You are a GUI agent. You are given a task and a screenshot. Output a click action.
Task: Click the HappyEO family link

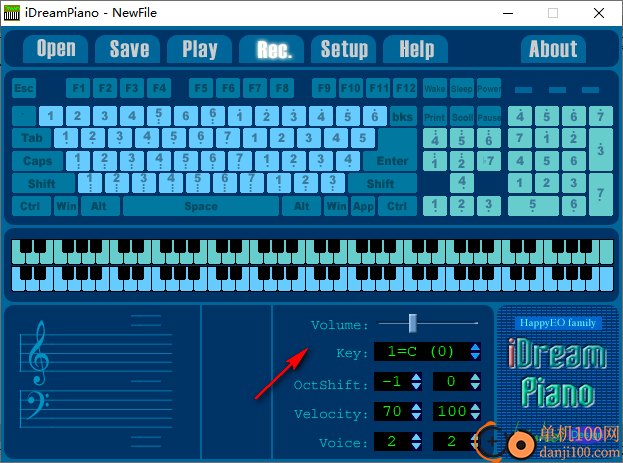[x=558, y=323]
